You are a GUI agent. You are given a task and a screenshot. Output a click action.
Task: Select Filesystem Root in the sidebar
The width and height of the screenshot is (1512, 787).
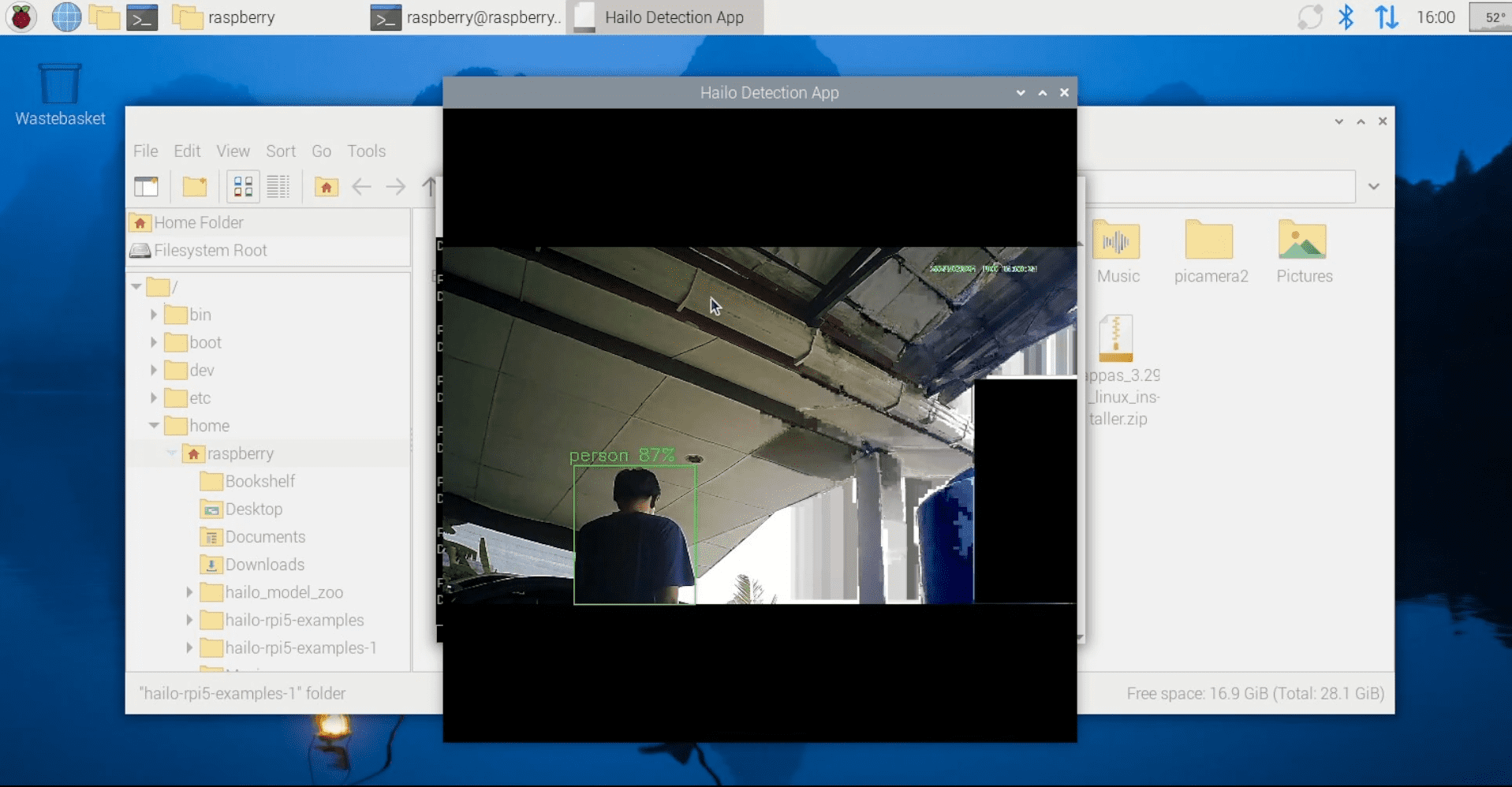coord(210,250)
